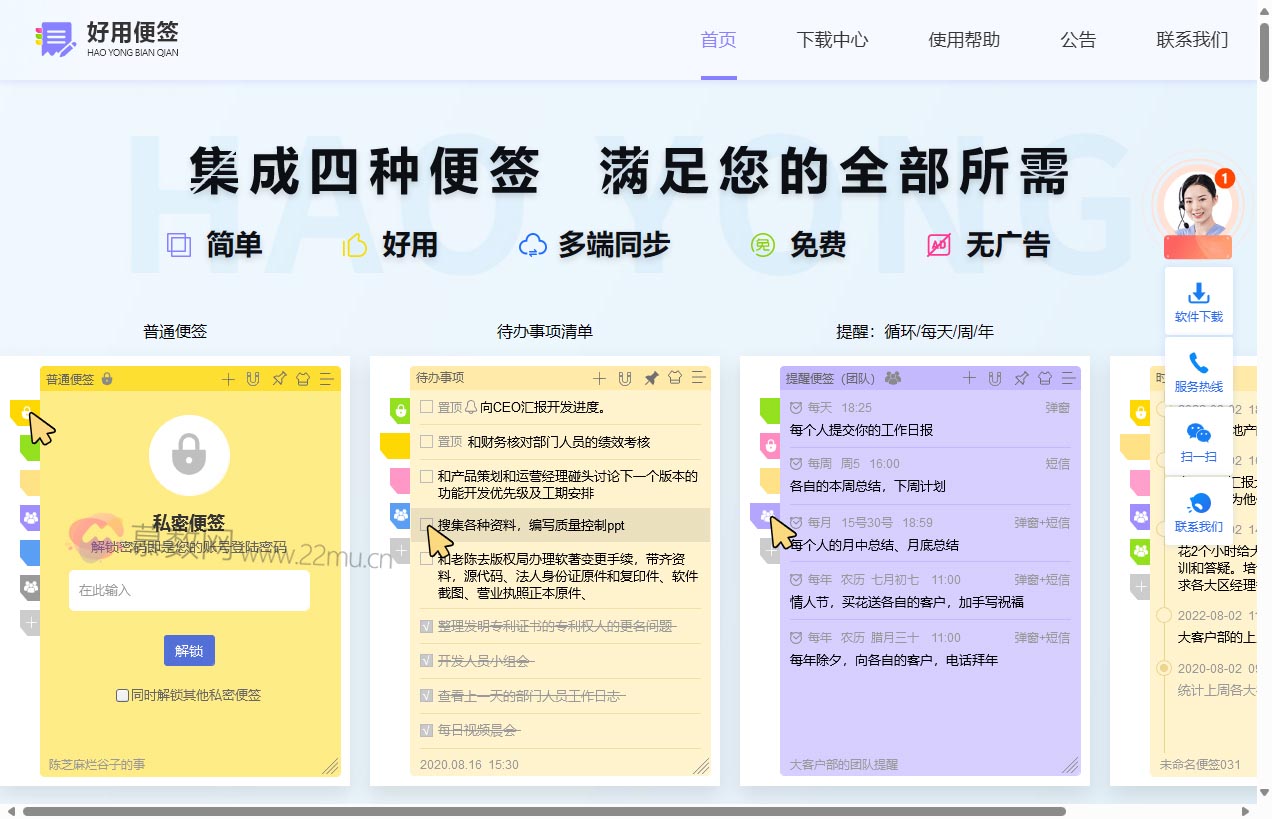1272x819 pixels.
Task: Check the 向CEO汇报开发进度 todo item checkbox
Action: (427, 408)
